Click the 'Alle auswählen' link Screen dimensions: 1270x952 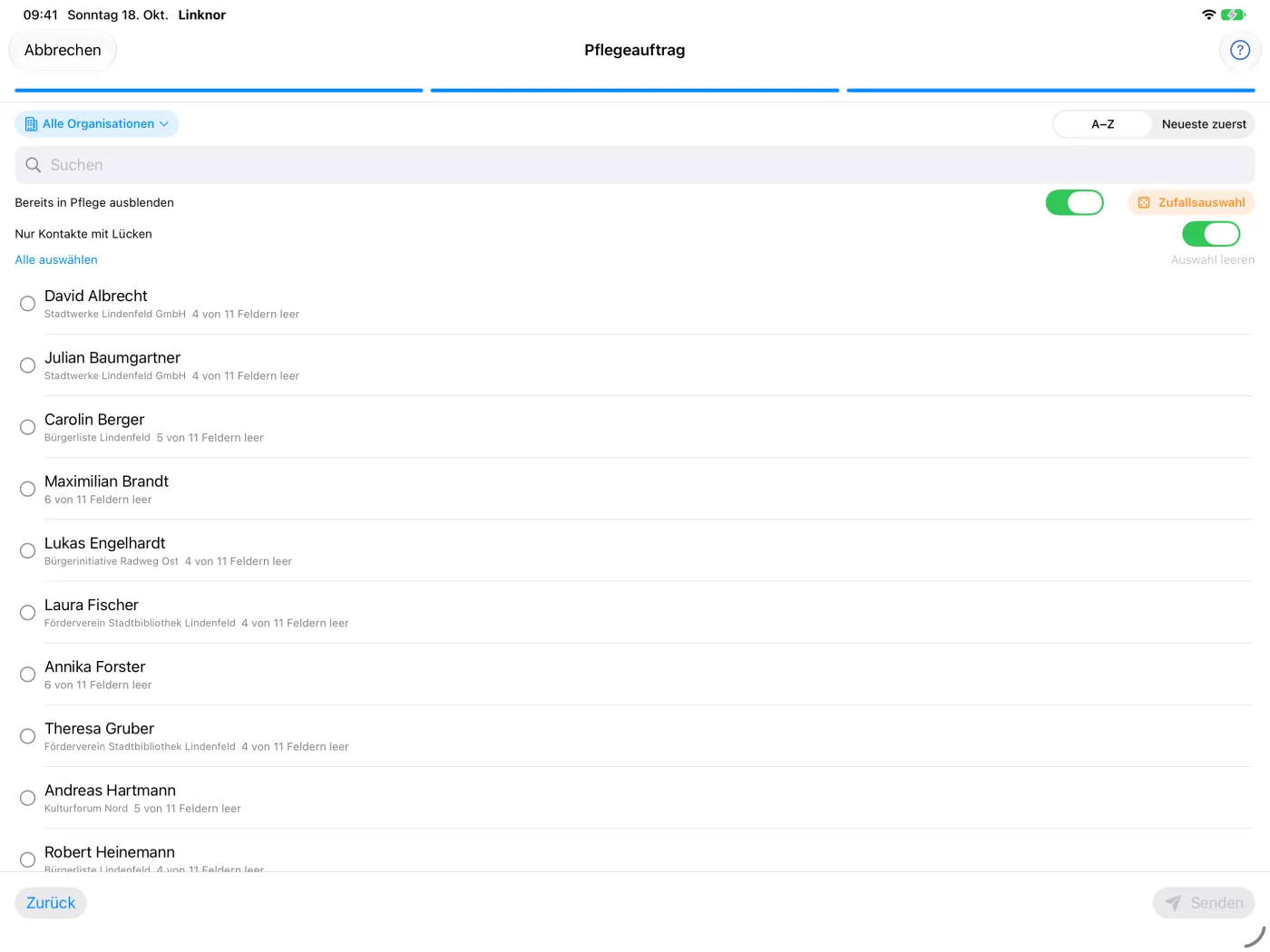pyautogui.click(x=56, y=260)
